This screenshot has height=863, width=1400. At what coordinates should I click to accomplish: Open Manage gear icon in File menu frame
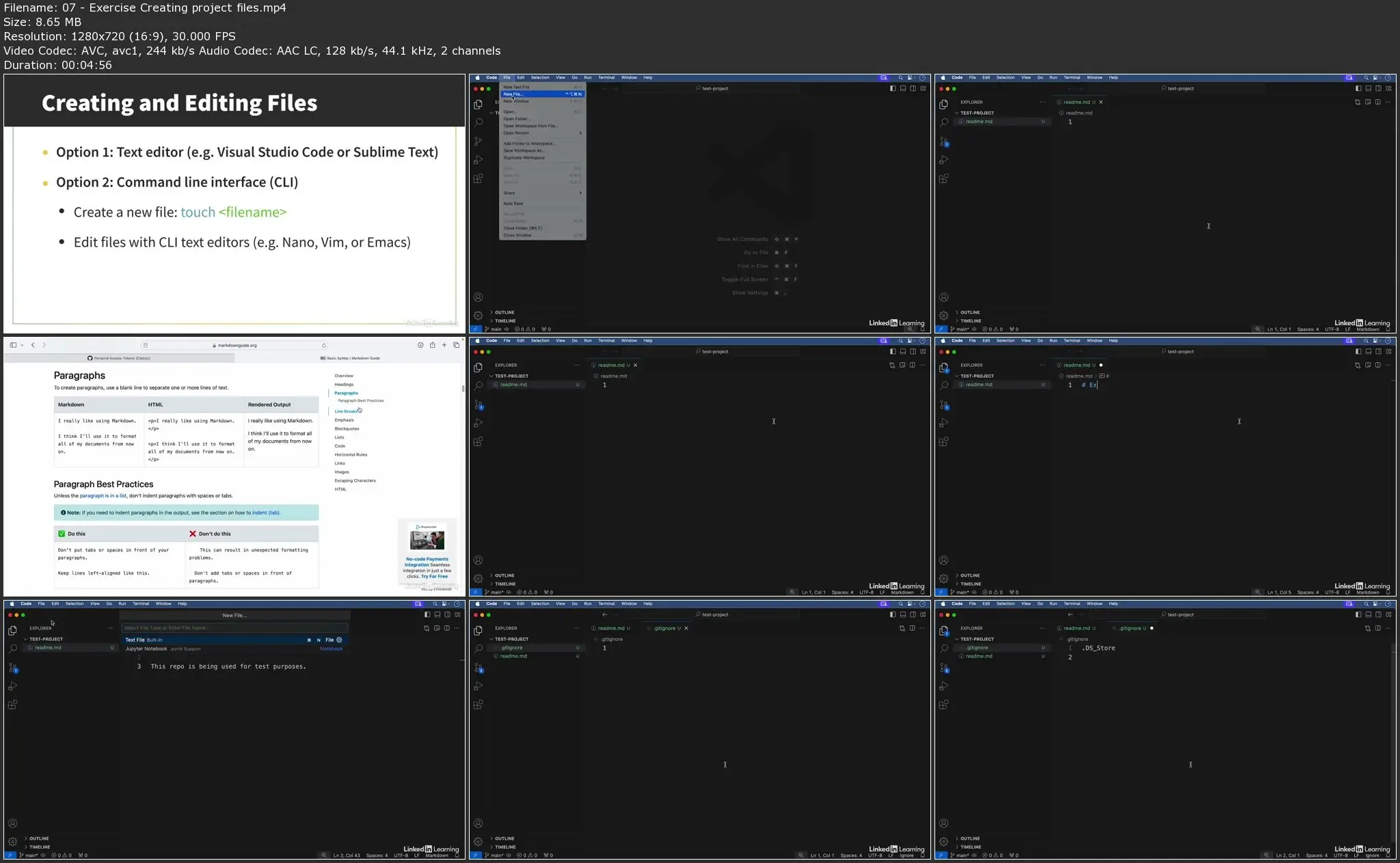(x=478, y=316)
